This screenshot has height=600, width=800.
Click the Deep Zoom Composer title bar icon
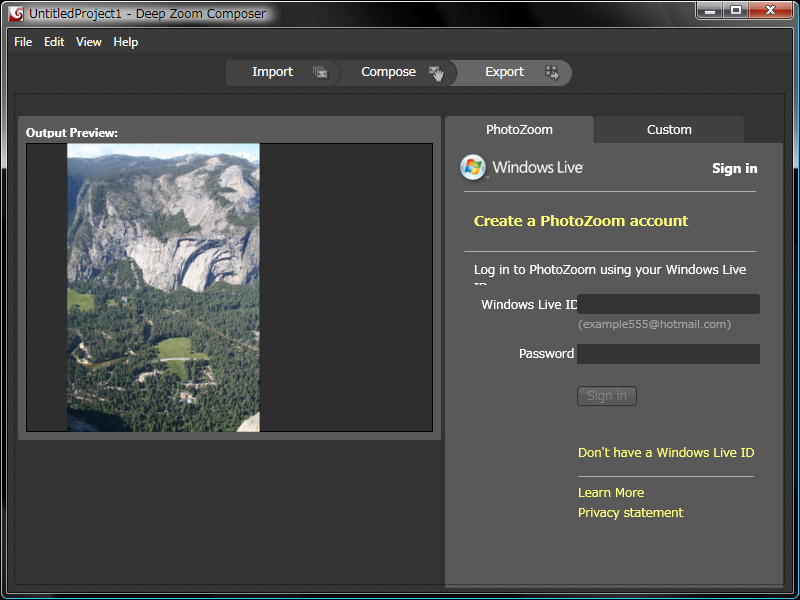click(15, 13)
